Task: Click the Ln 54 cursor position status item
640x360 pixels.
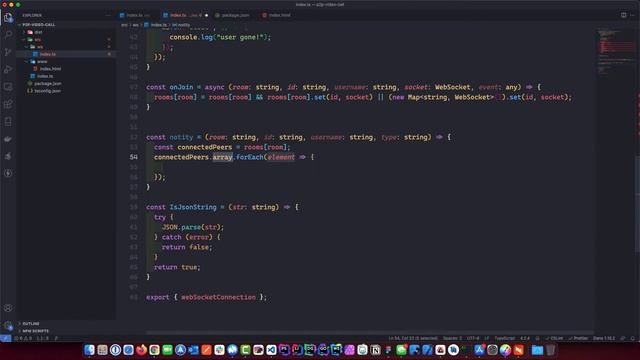Action: [x=413, y=338]
